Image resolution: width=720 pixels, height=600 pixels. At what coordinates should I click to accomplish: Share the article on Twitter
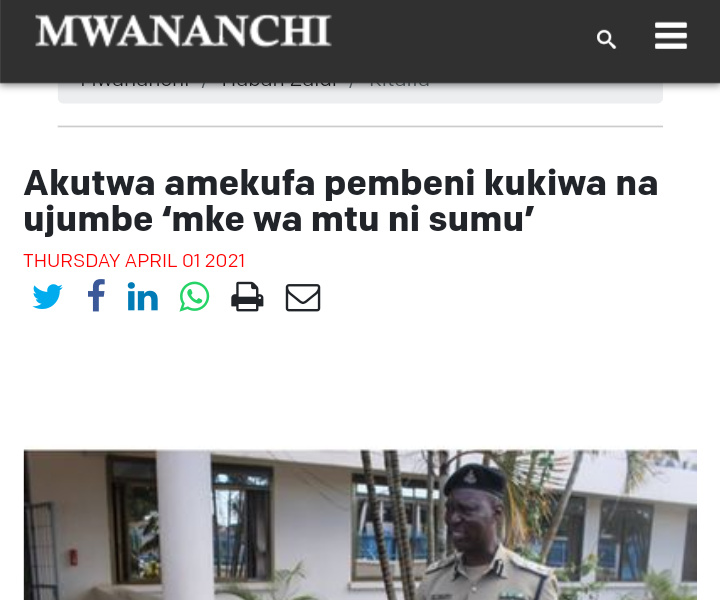[47, 297]
